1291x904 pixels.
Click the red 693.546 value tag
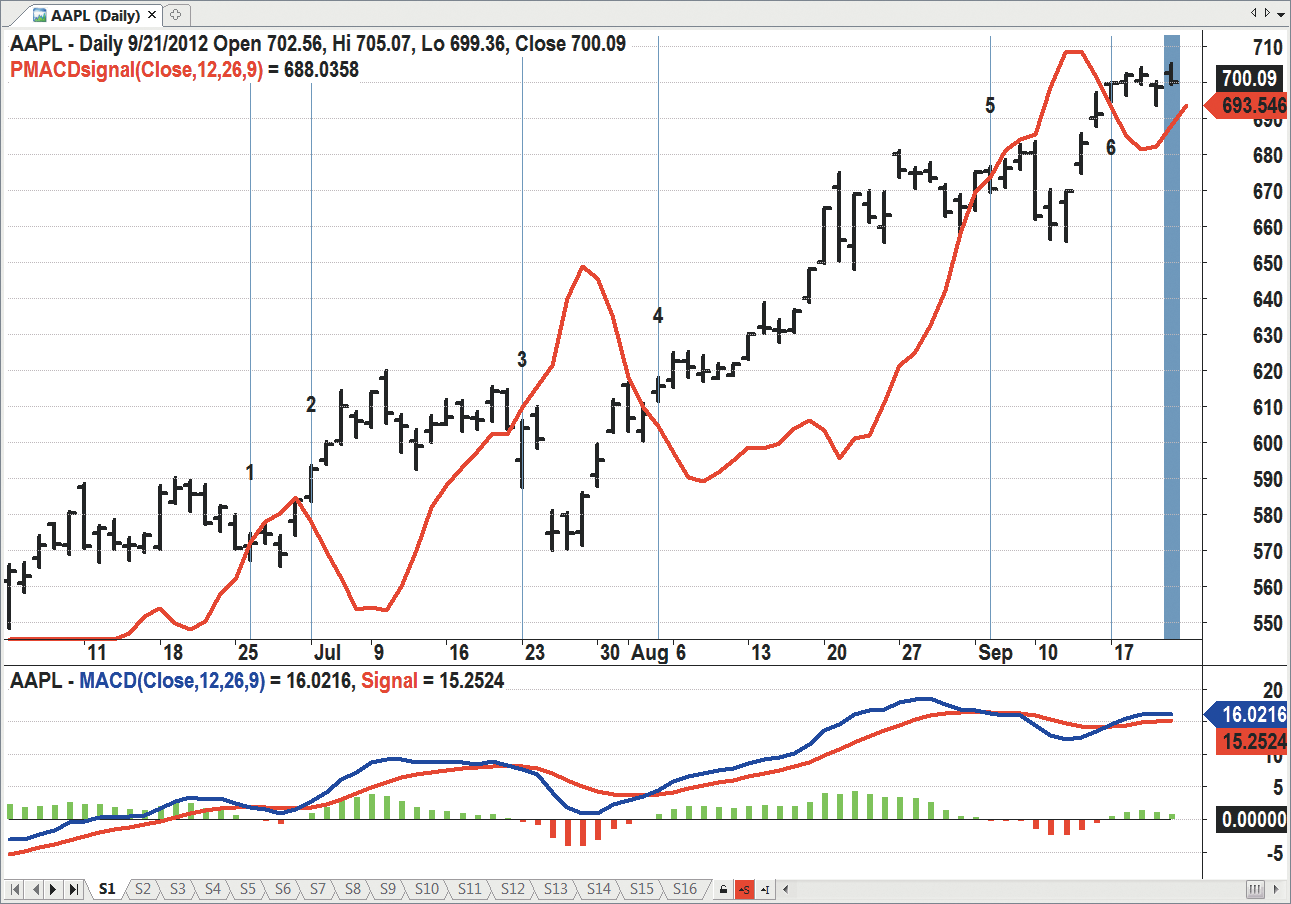click(1246, 105)
